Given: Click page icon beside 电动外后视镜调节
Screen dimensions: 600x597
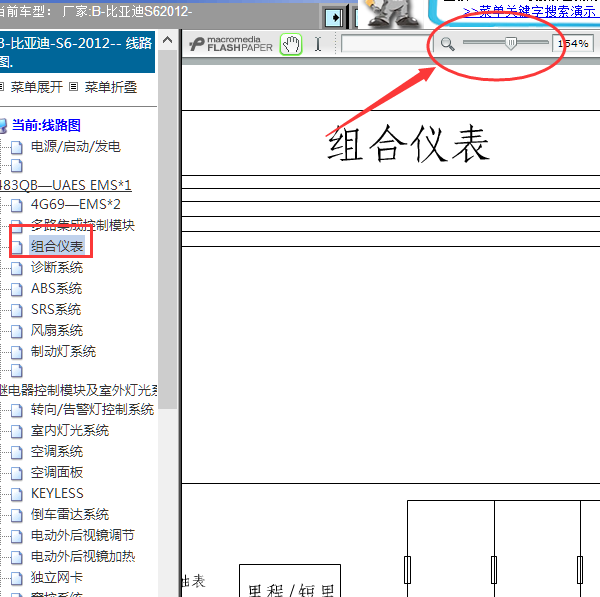Looking at the screenshot, I should 16,537.
